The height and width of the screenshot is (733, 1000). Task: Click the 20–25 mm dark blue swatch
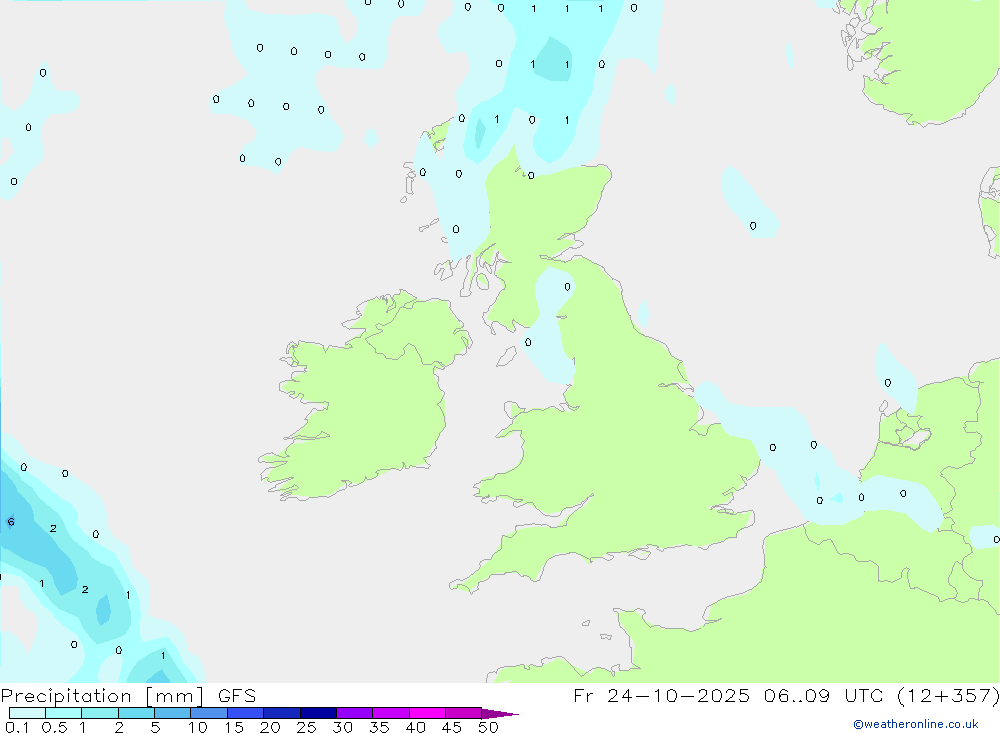(x=281, y=713)
